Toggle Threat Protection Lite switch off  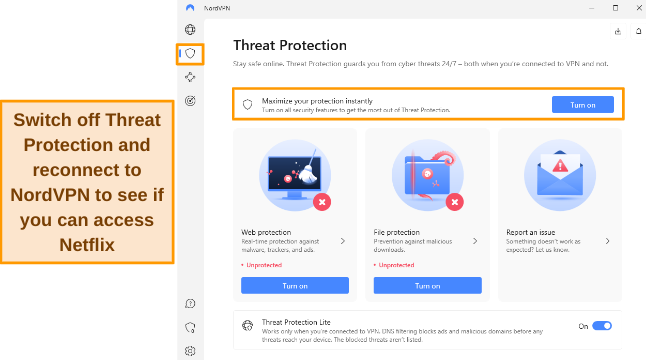(602, 326)
